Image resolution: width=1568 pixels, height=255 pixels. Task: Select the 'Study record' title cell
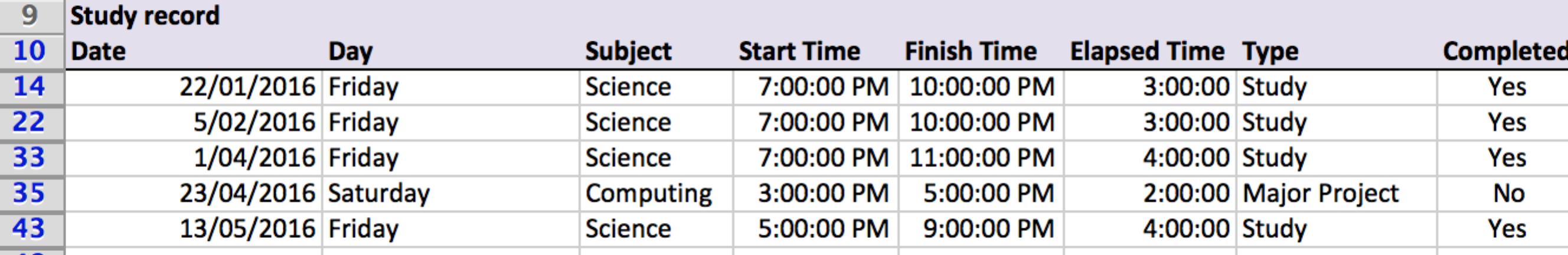[x=145, y=17]
